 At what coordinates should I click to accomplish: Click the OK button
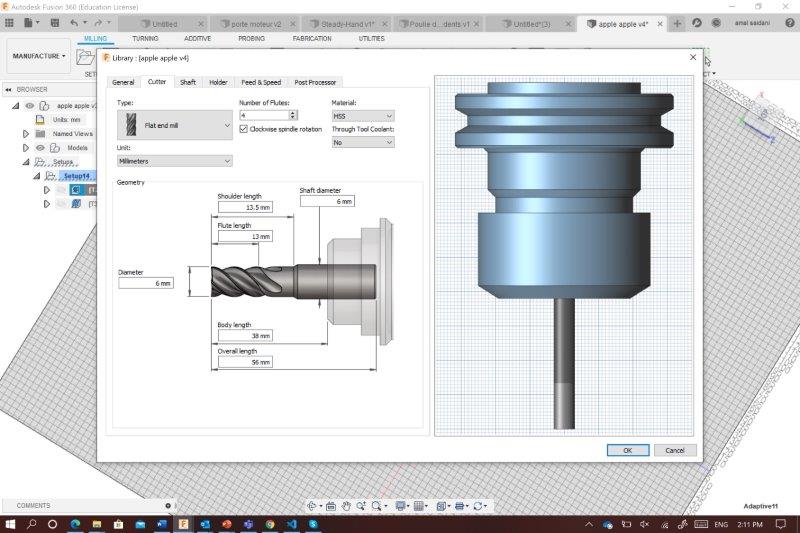click(627, 450)
